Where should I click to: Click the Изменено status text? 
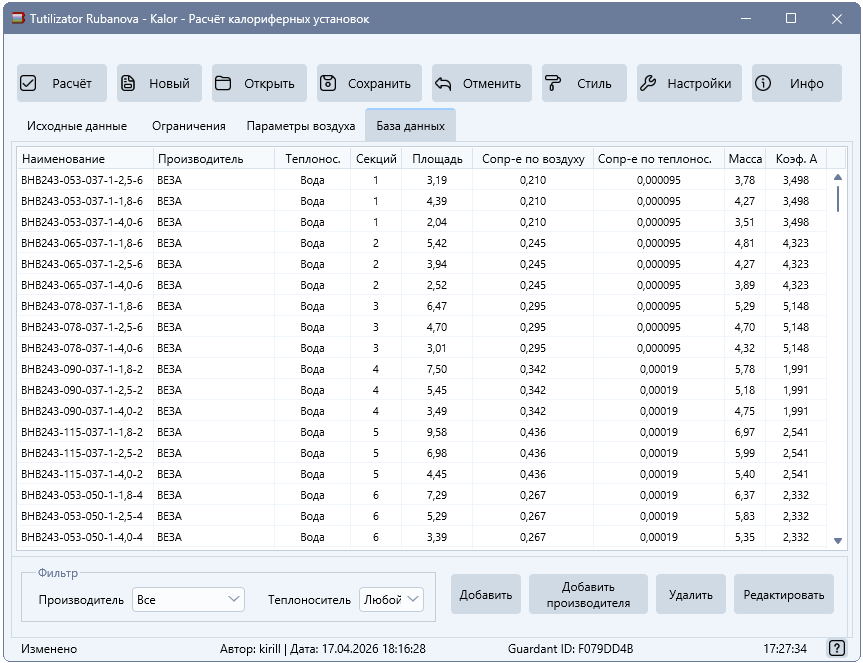49,649
